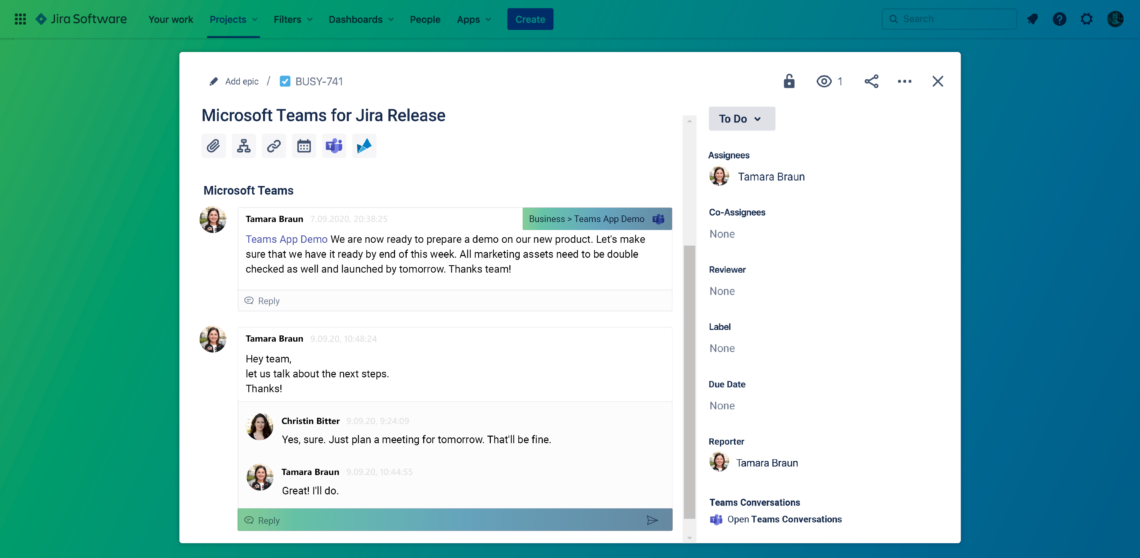Open the three-dot more actions menu
Image resolution: width=1140 pixels, height=558 pixels.
click(904, 81)
